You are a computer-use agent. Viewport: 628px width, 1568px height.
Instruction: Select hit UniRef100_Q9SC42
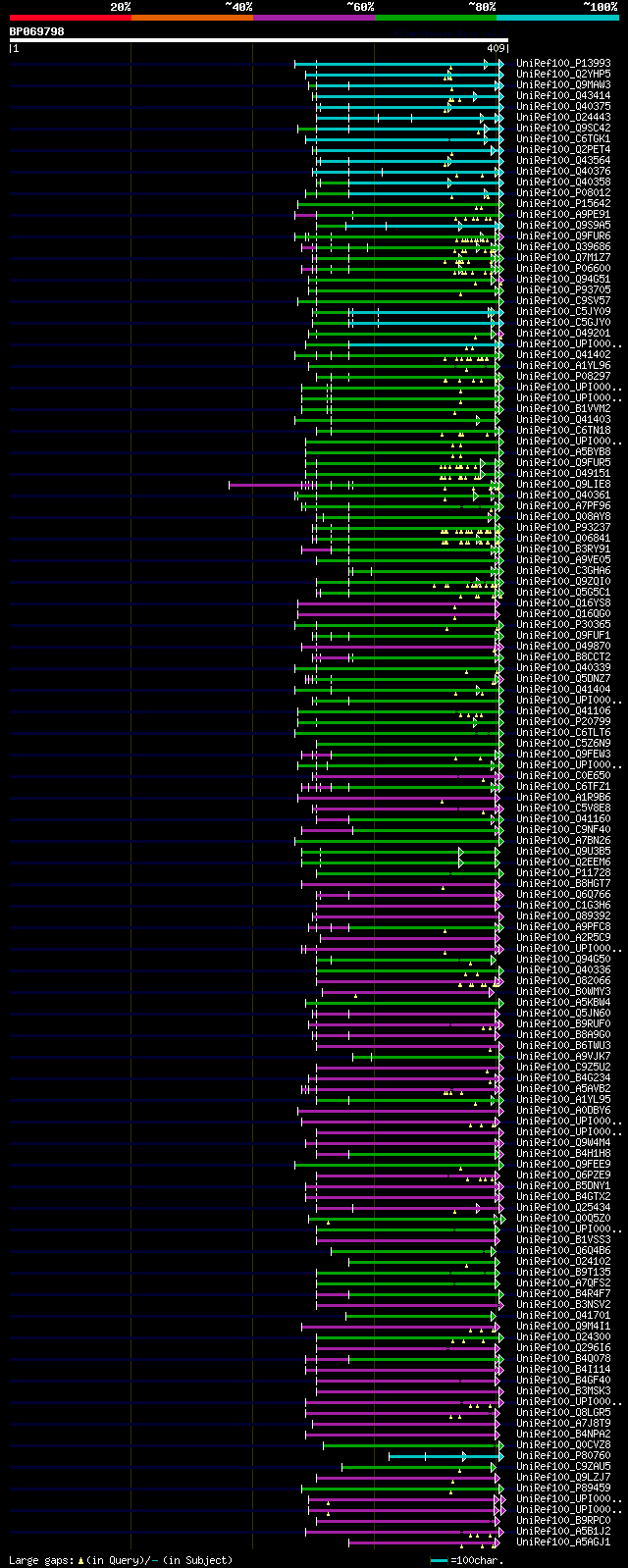click(563, 129)
